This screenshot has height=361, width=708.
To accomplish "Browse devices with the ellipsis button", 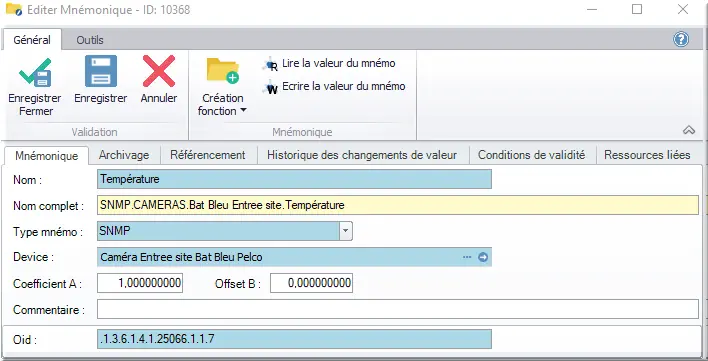I will pyautogui.click(x=467, y=257).
